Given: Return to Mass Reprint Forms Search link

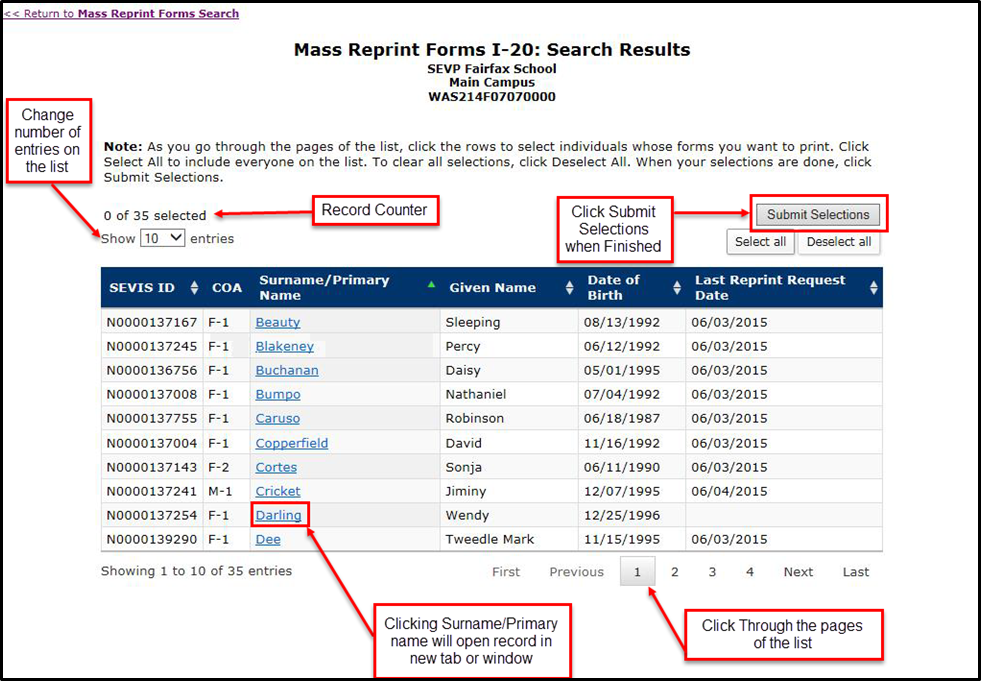Looking at the screenshot, I should coord(121,13).
